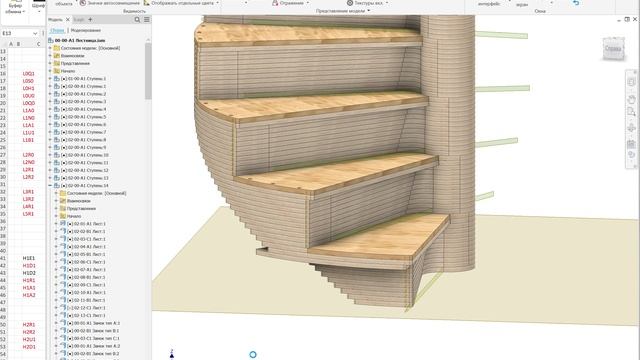This screenshot has width=640, height=360.
Task: Expand 02-12-C1 Лист:1 node
Action: pyautogui.click(x=56, y=308)
